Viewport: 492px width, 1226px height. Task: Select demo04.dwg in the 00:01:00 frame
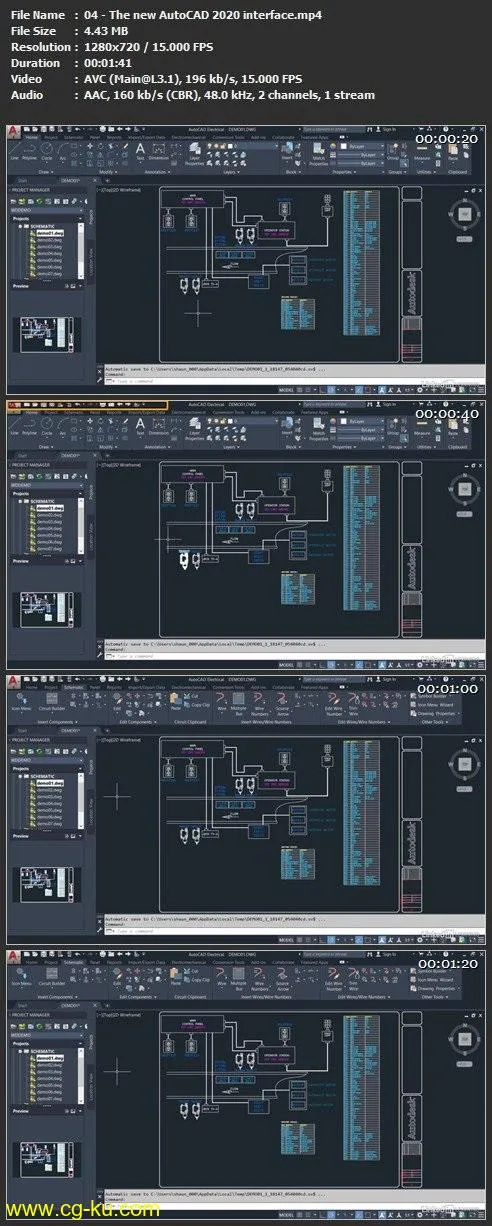pos(50,803)
